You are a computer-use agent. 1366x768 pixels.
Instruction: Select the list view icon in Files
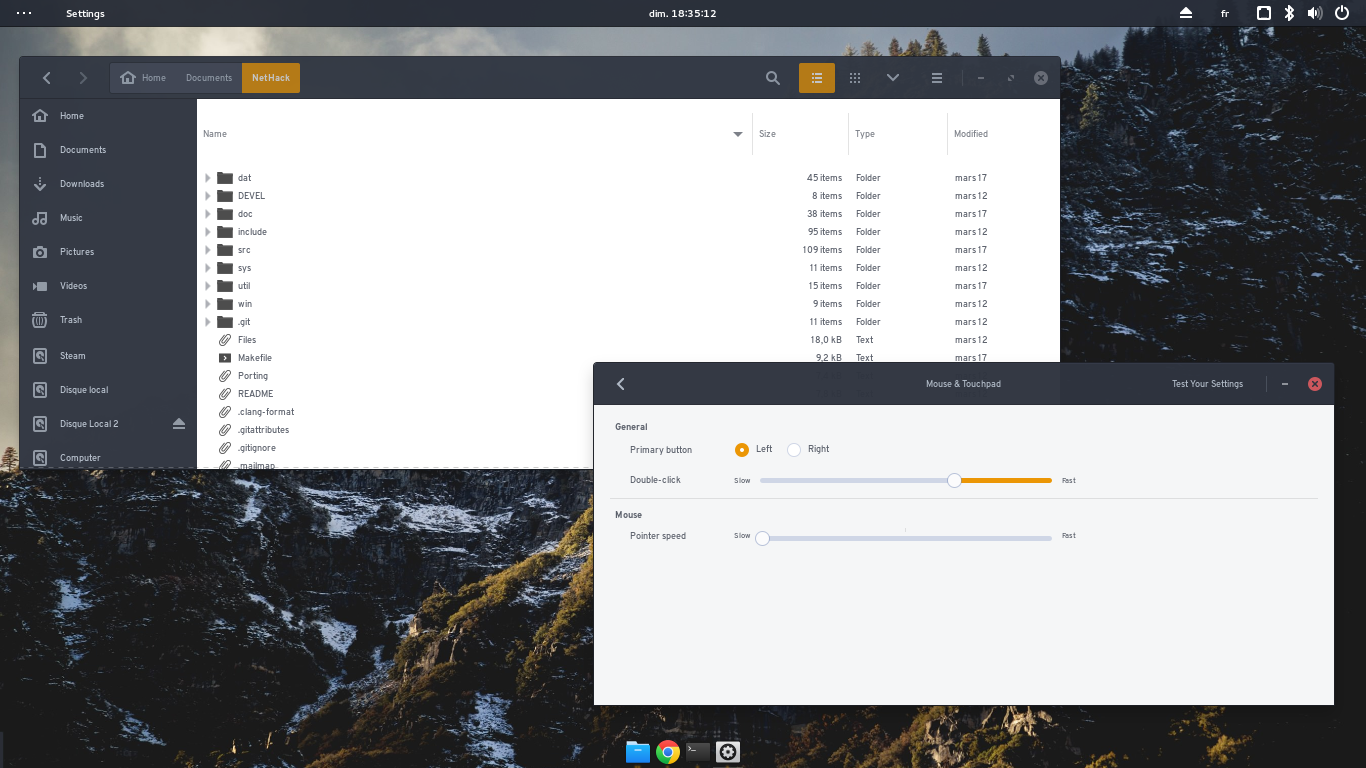816,77
